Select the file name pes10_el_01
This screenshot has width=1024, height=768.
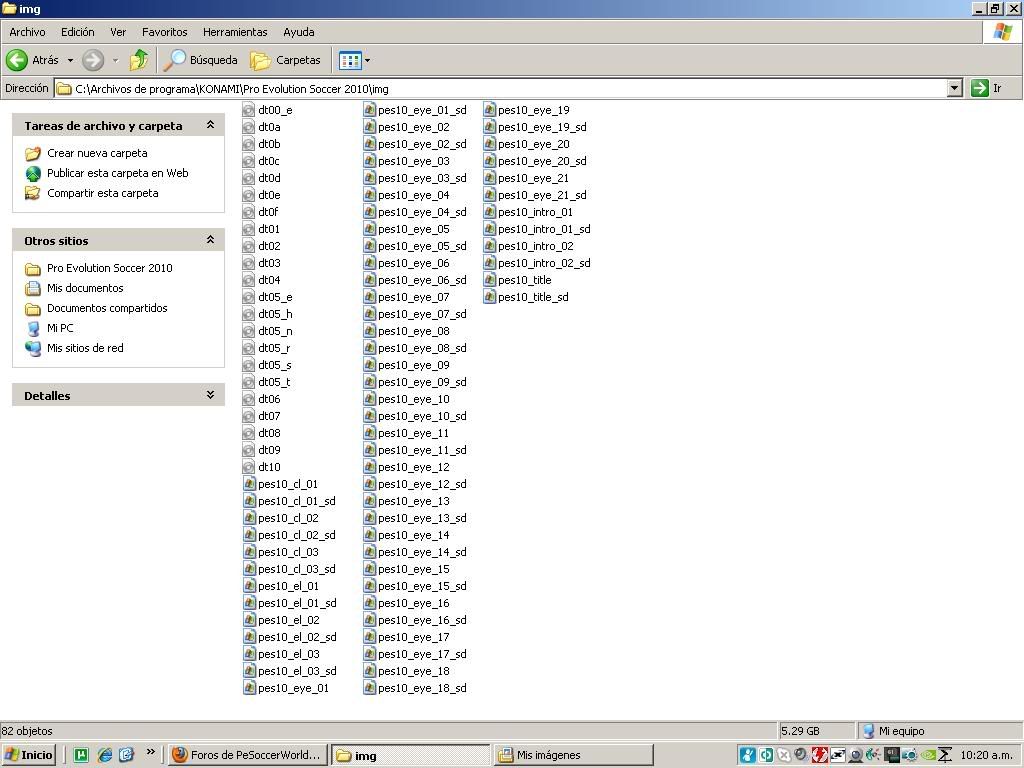[x=289, y=586]
